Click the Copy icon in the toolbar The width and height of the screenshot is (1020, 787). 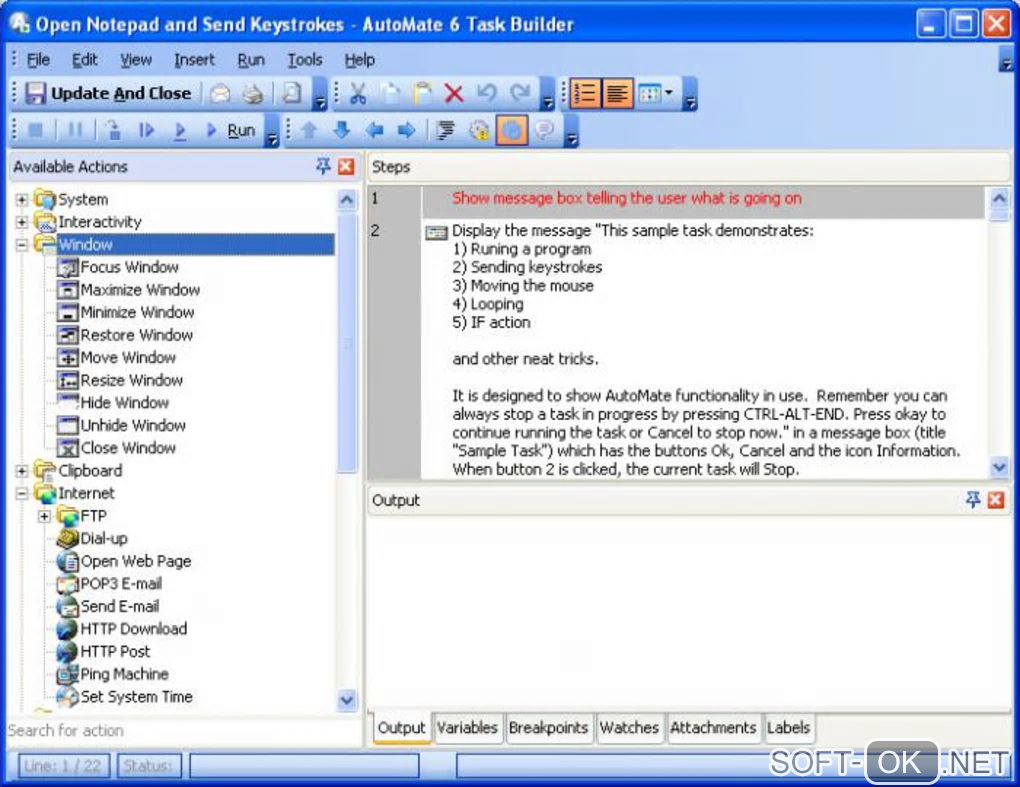[x=390, y=94]
